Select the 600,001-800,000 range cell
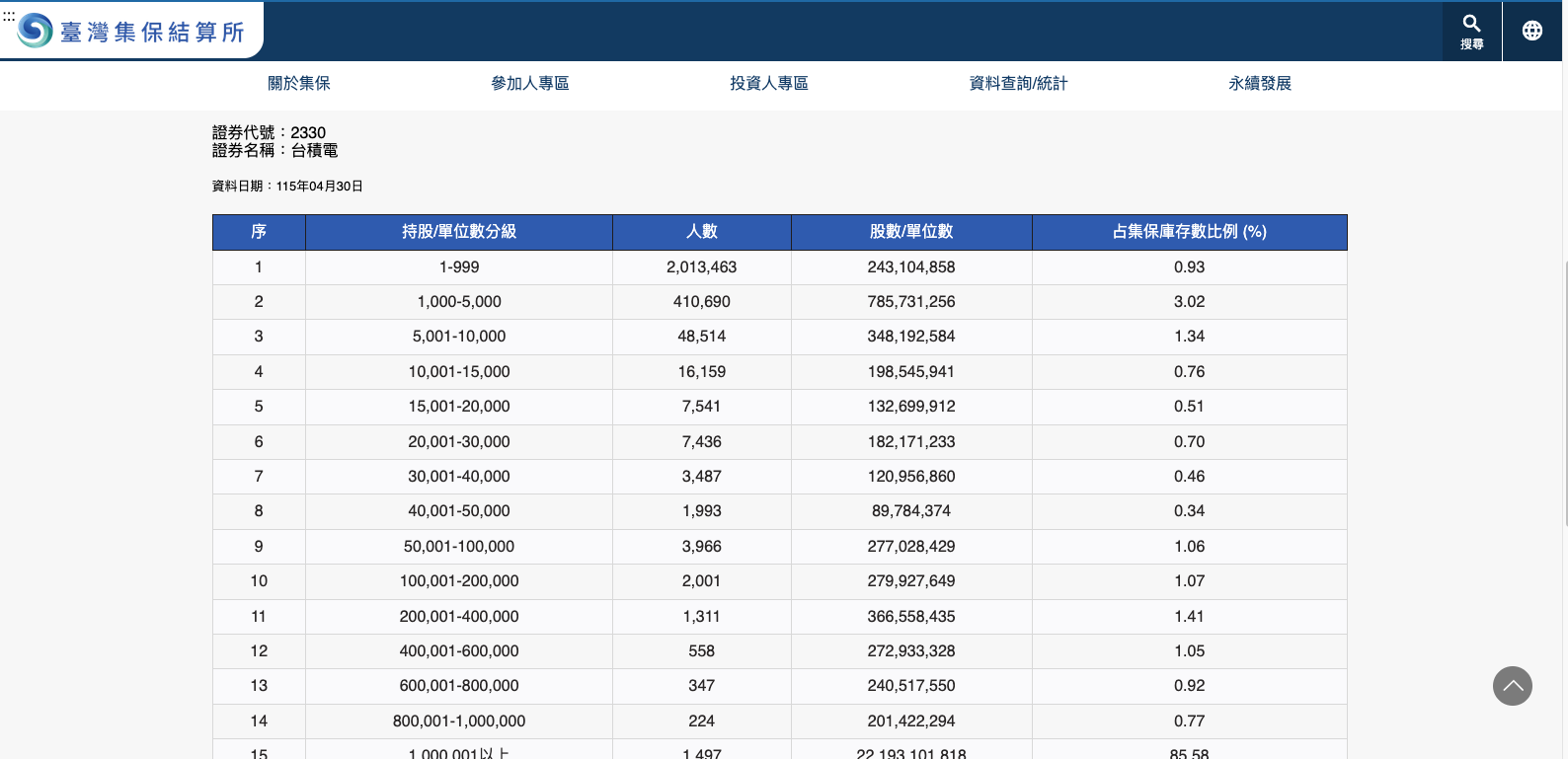Viewport: 1568px width, 759px height. click(459, 686)
